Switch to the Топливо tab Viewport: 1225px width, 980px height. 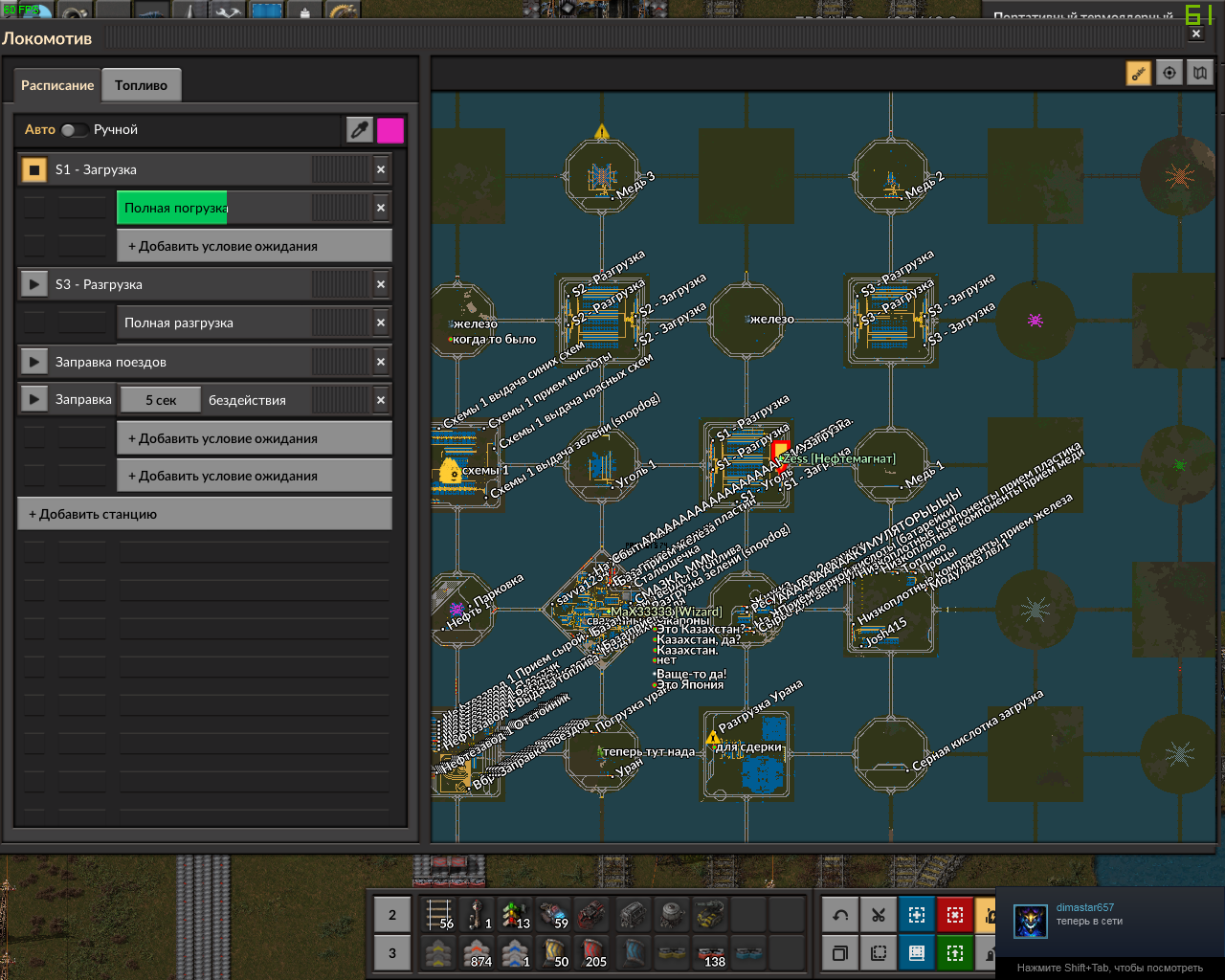coord(141,85)
